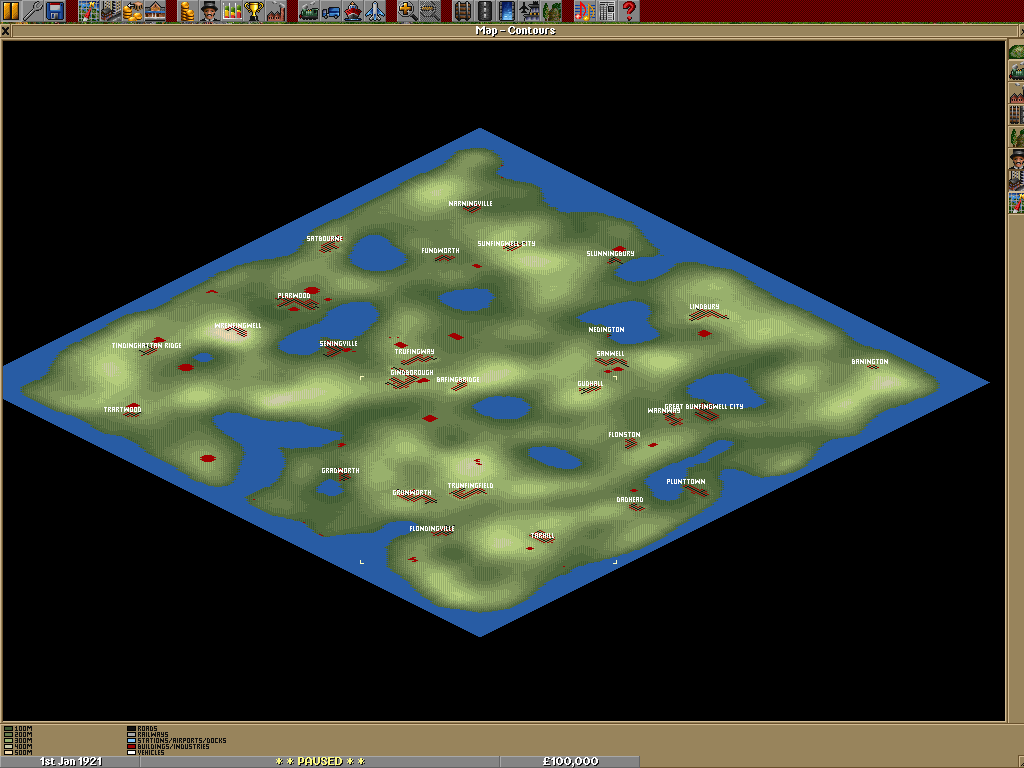1024x768 pixels.
Task: Click the Railways legend entry
Action: 148,735
